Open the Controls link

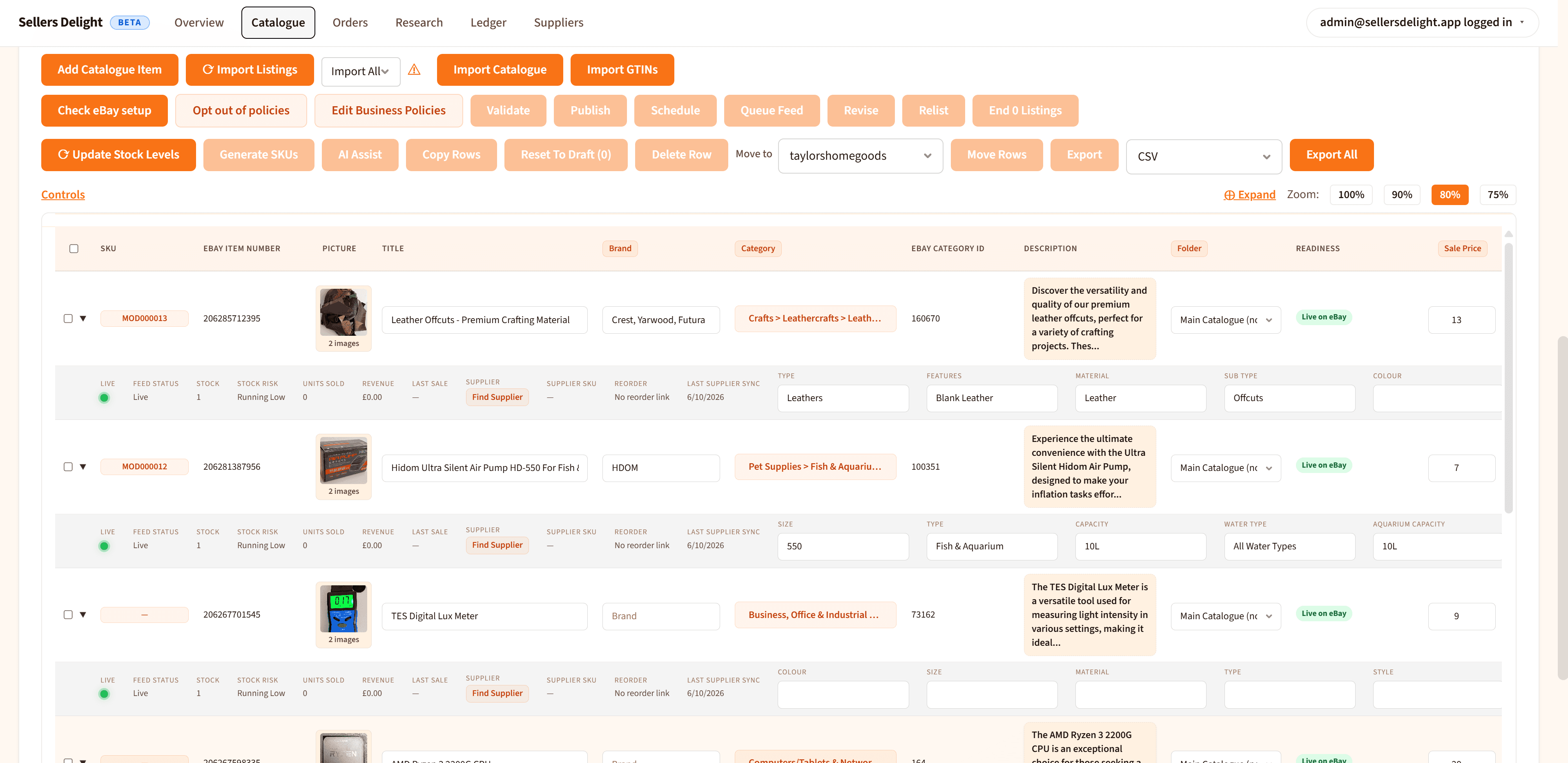[x=63, y=194]
